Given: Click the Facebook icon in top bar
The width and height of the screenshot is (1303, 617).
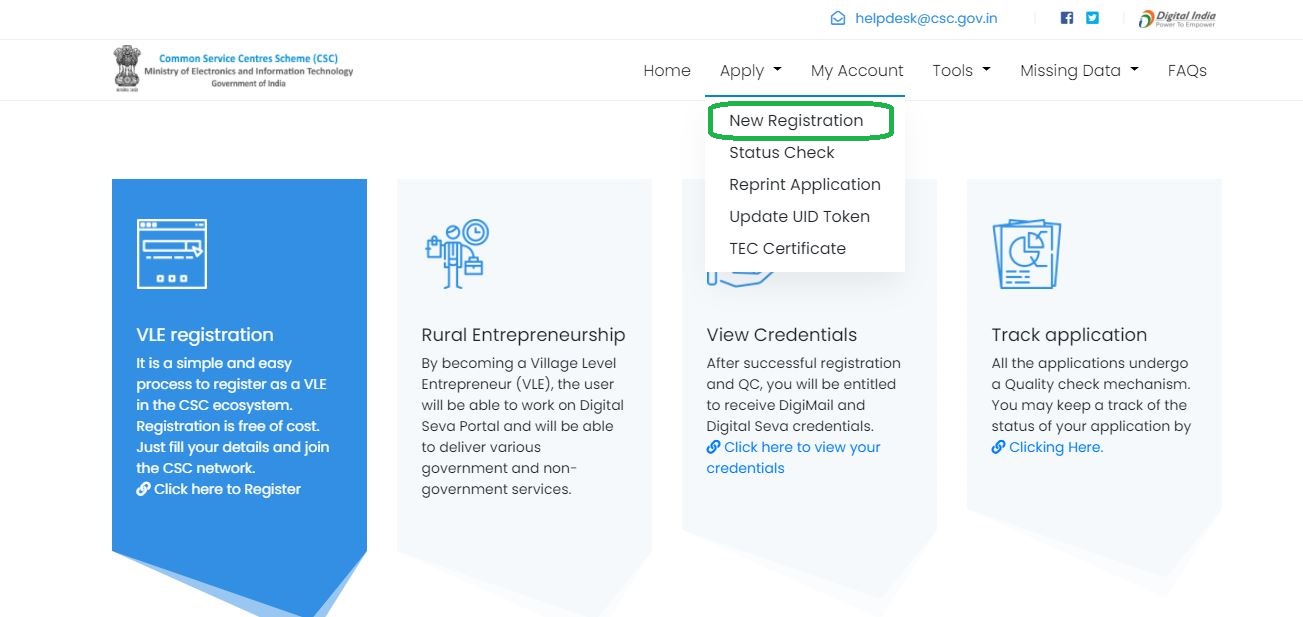Looking at the screenshot, I should pyautogui.click(x=1067, y=18).
